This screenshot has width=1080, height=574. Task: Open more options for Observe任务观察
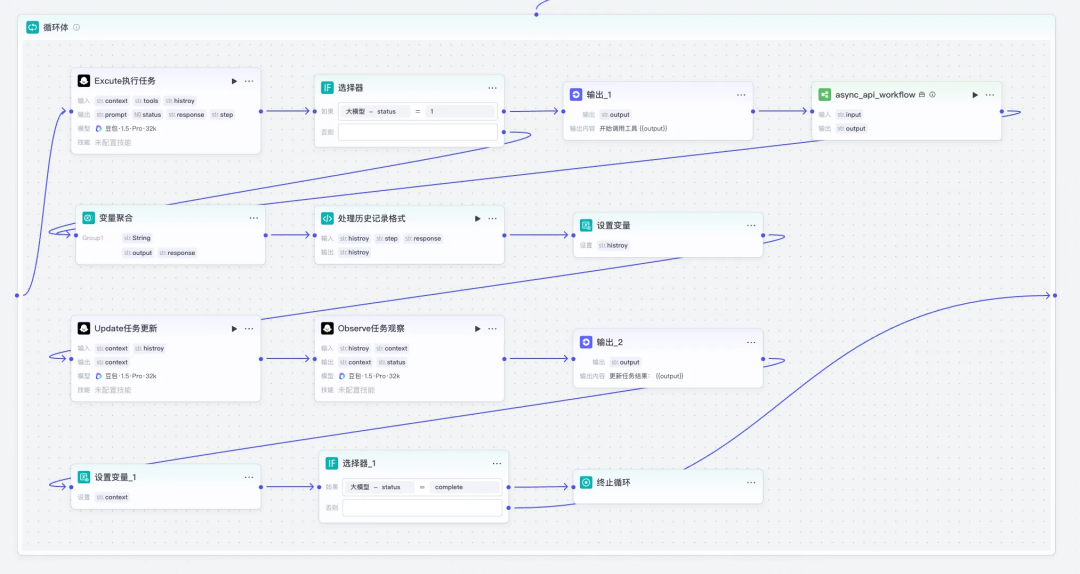492,329
